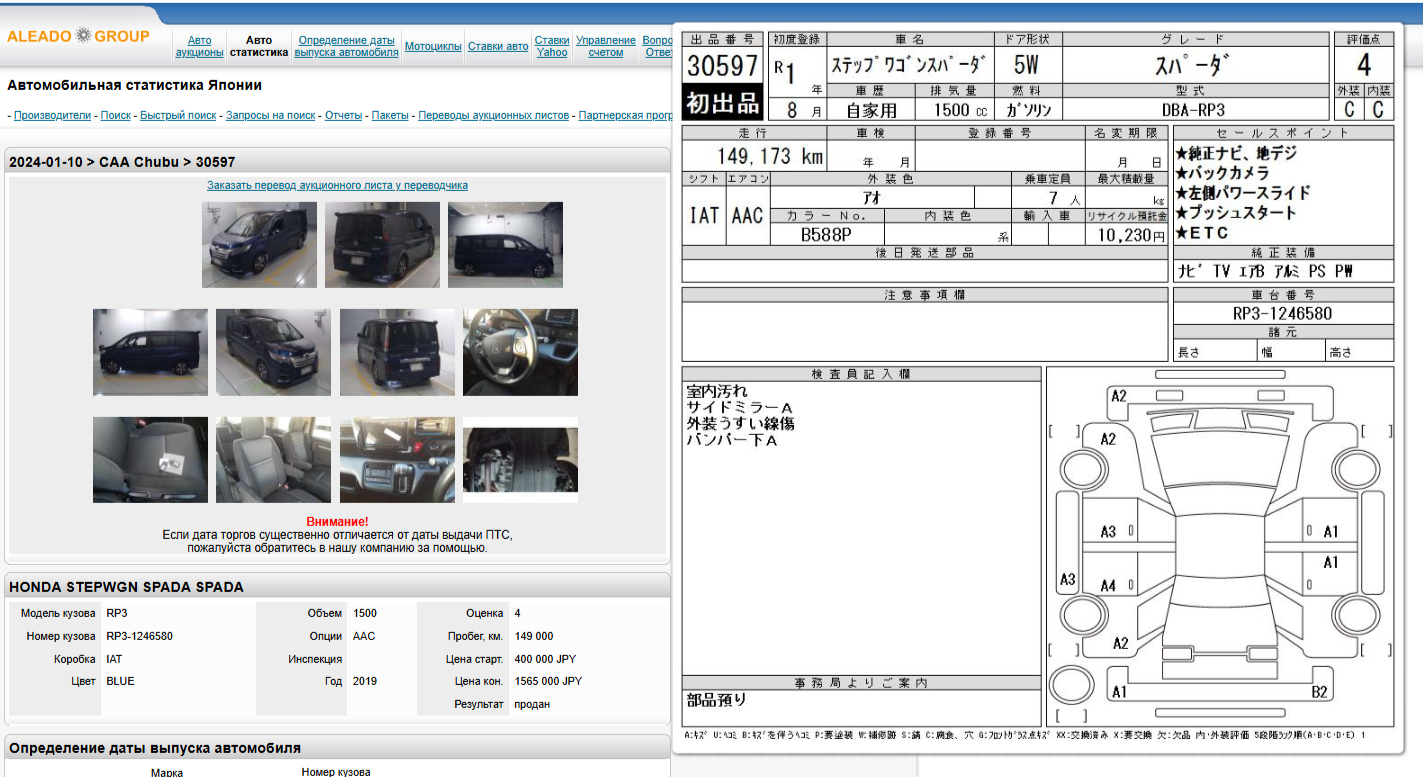This screenshot has height=777, width=1423.
Task: Open Определение даты выпуска автомобиля in the top menu
Action: (x=347, y=46)
